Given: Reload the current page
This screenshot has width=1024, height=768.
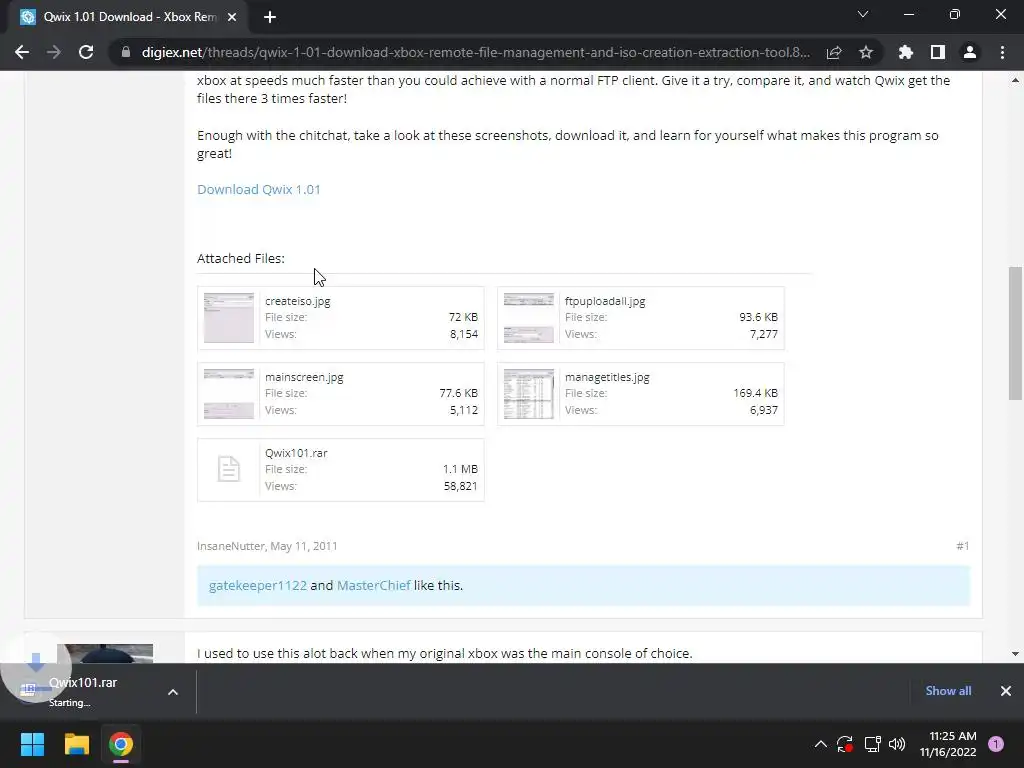Looking at the screenshot, I should click(86, 52).
